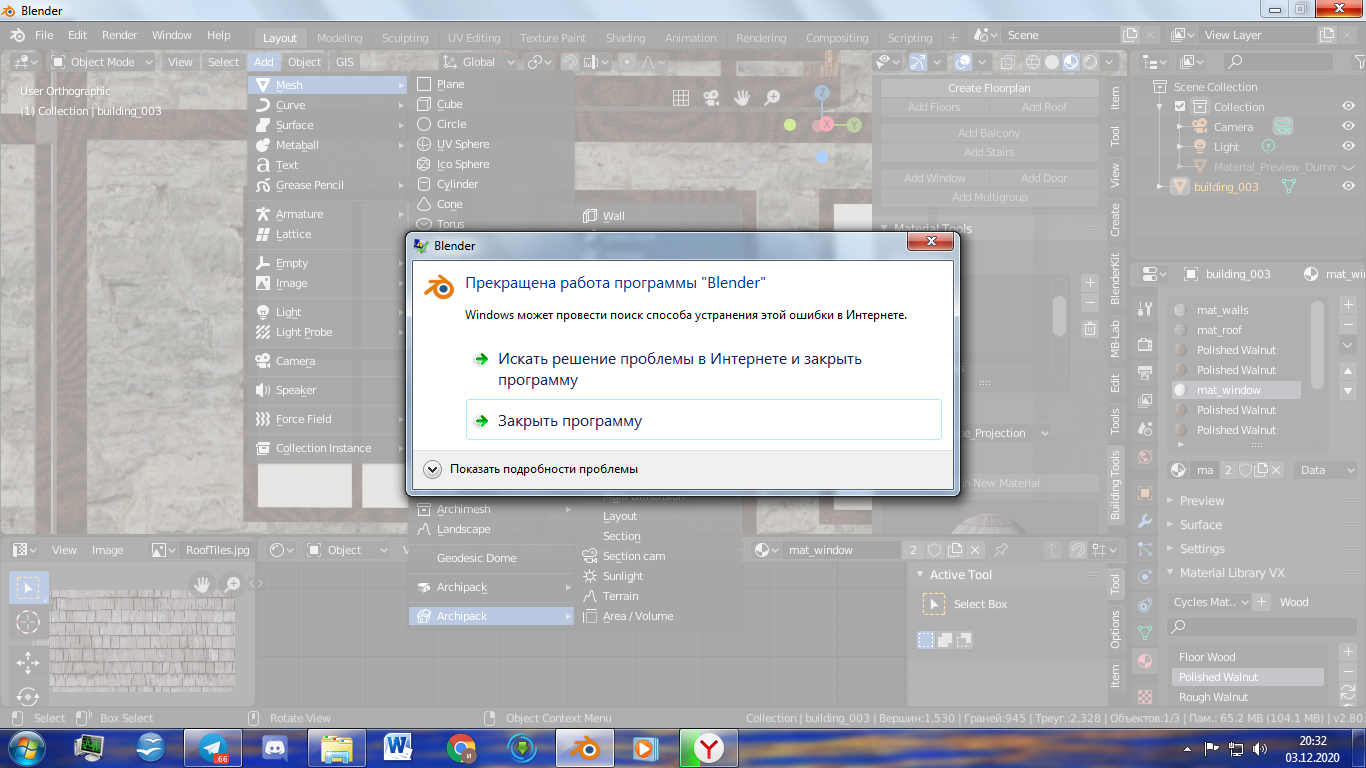Open the Object Mode dropdown
1366x768 pixels.
(x=102, y=62)
